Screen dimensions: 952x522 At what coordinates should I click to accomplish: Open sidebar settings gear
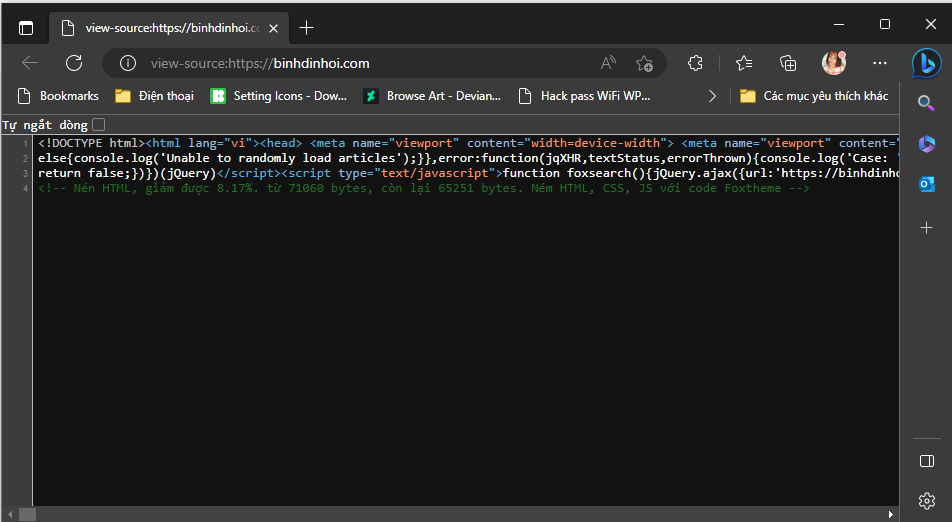pyautogui.click(x=926, y=501)
